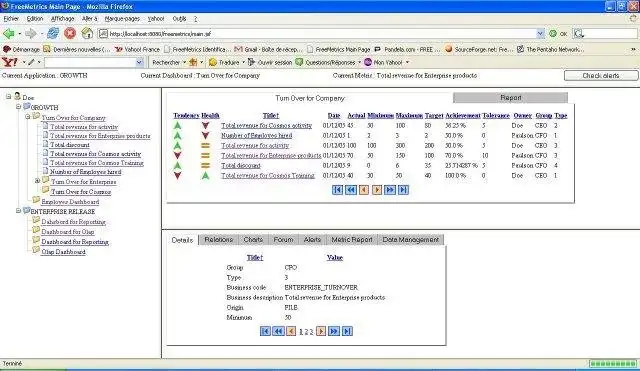The image size is (640, 371).
Task: Click page 2 in Details pager
Action: 306,332
